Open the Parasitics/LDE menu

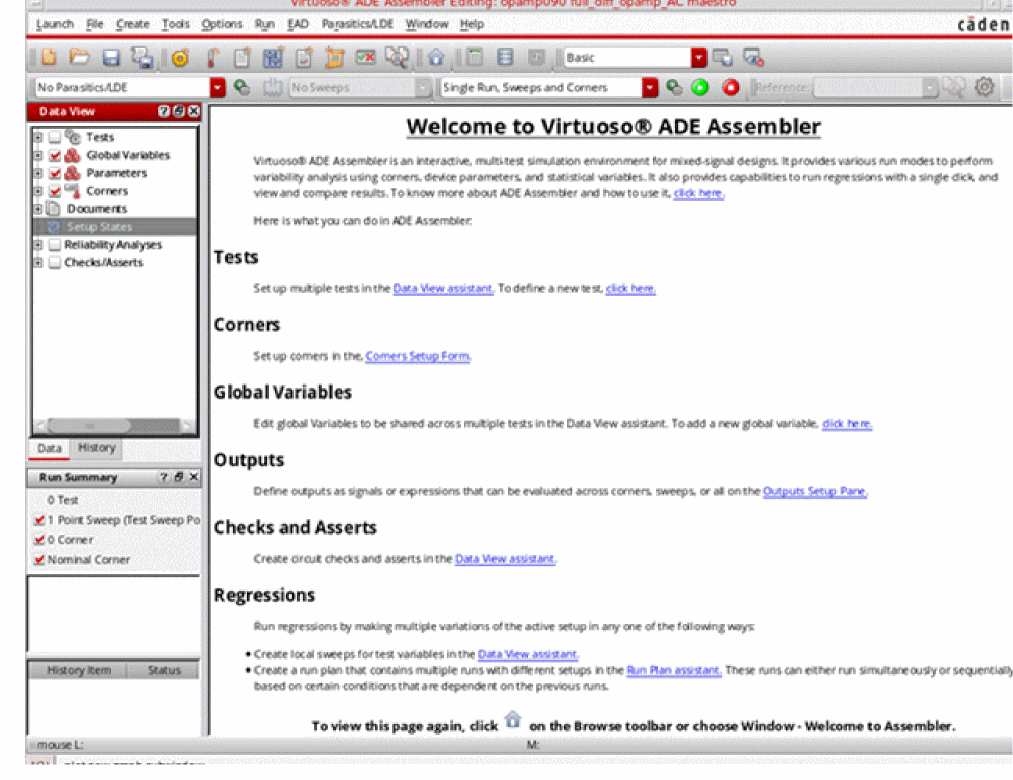(357, 24)
